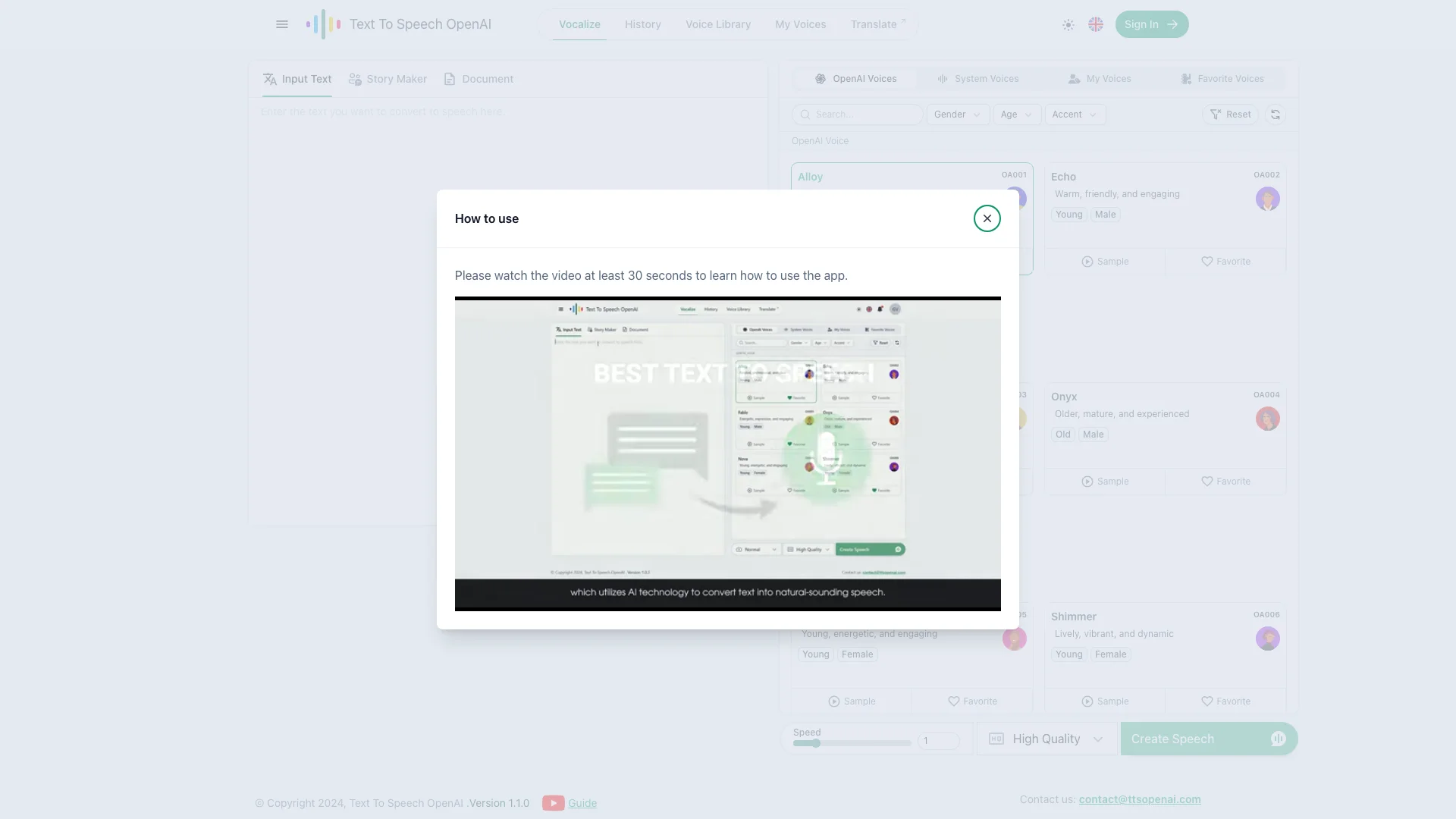Adjust the Speed slider handle
Viewport: 1456px width, 819px height.
[816, 743]
